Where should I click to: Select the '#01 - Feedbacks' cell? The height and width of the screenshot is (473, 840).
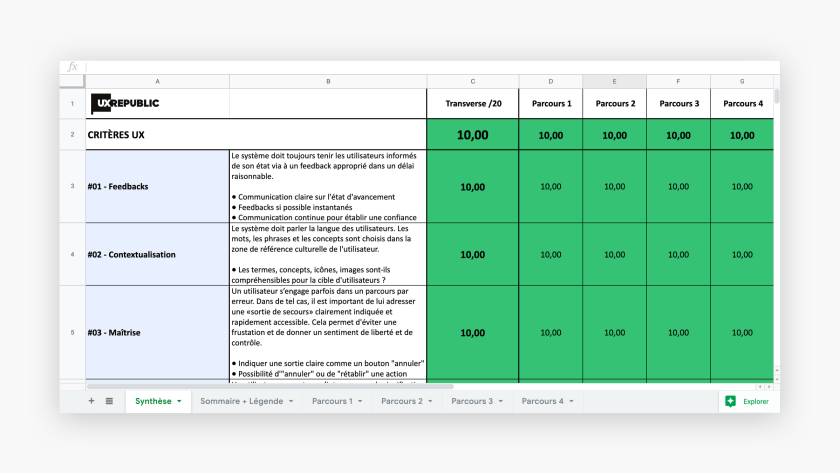(158, 186)
